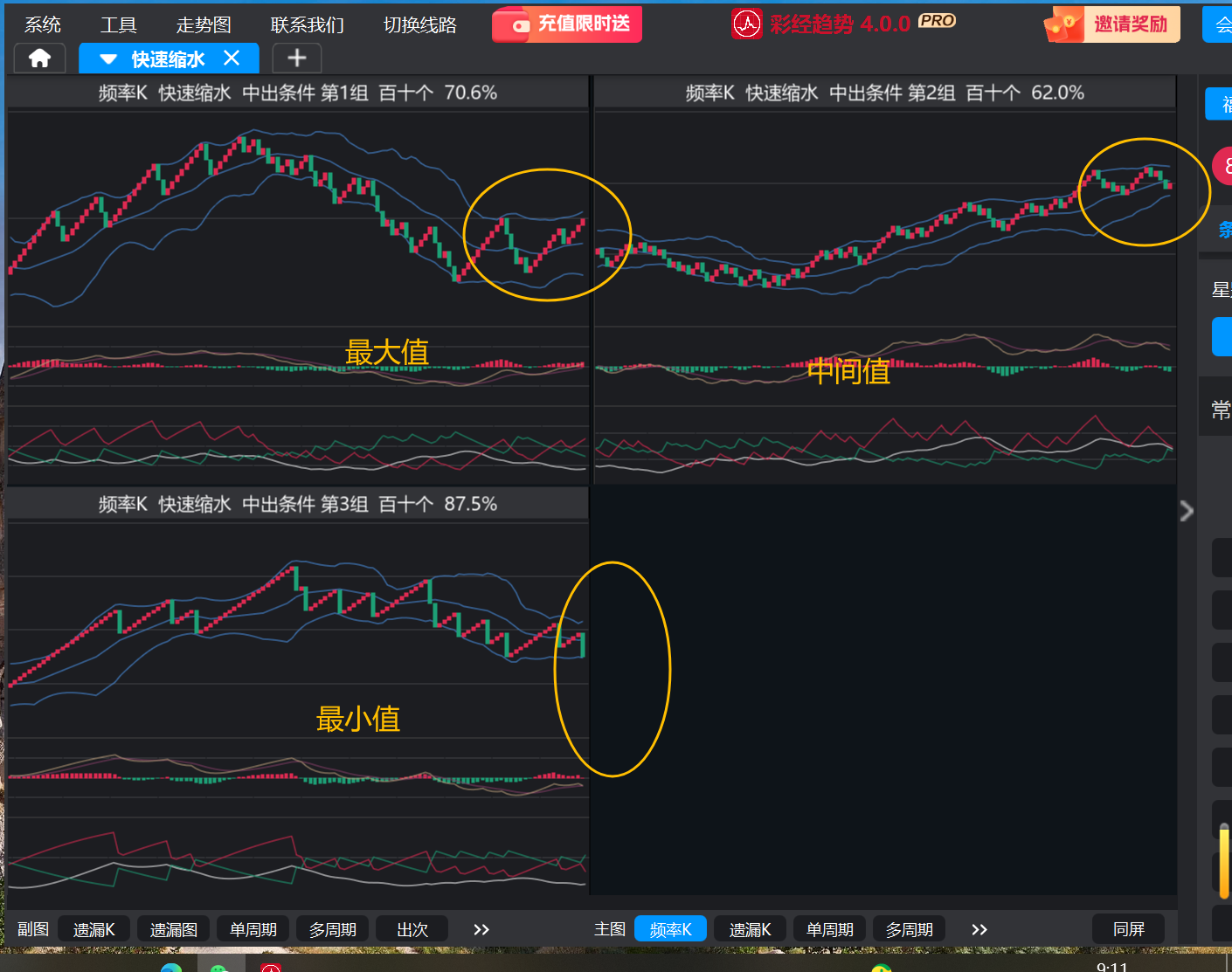Screen dimensions: 1232x972
Task: Expand the right side panel arrow
Action: click(x=1186, y=511)
